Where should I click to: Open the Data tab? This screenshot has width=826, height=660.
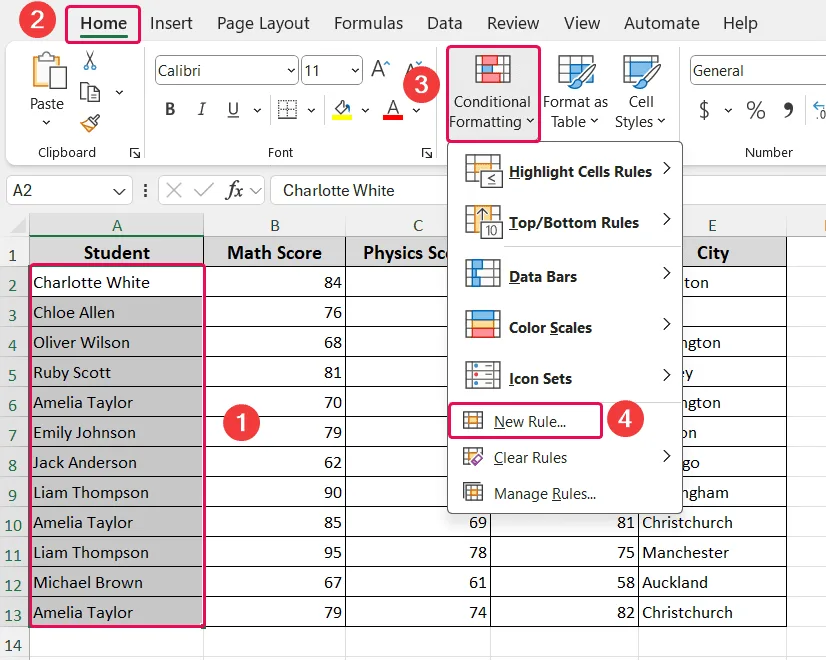tap(445, 23)
